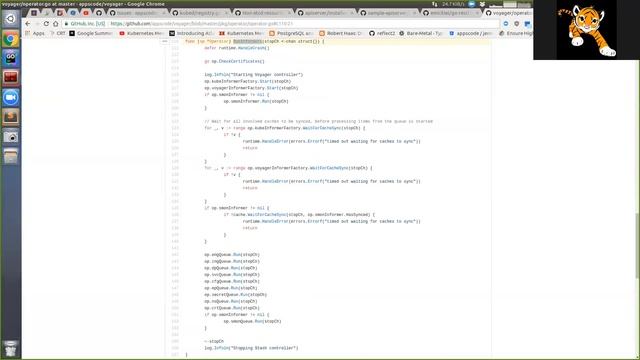
Task: Go back to the previous page
Action: coord(28,24)
